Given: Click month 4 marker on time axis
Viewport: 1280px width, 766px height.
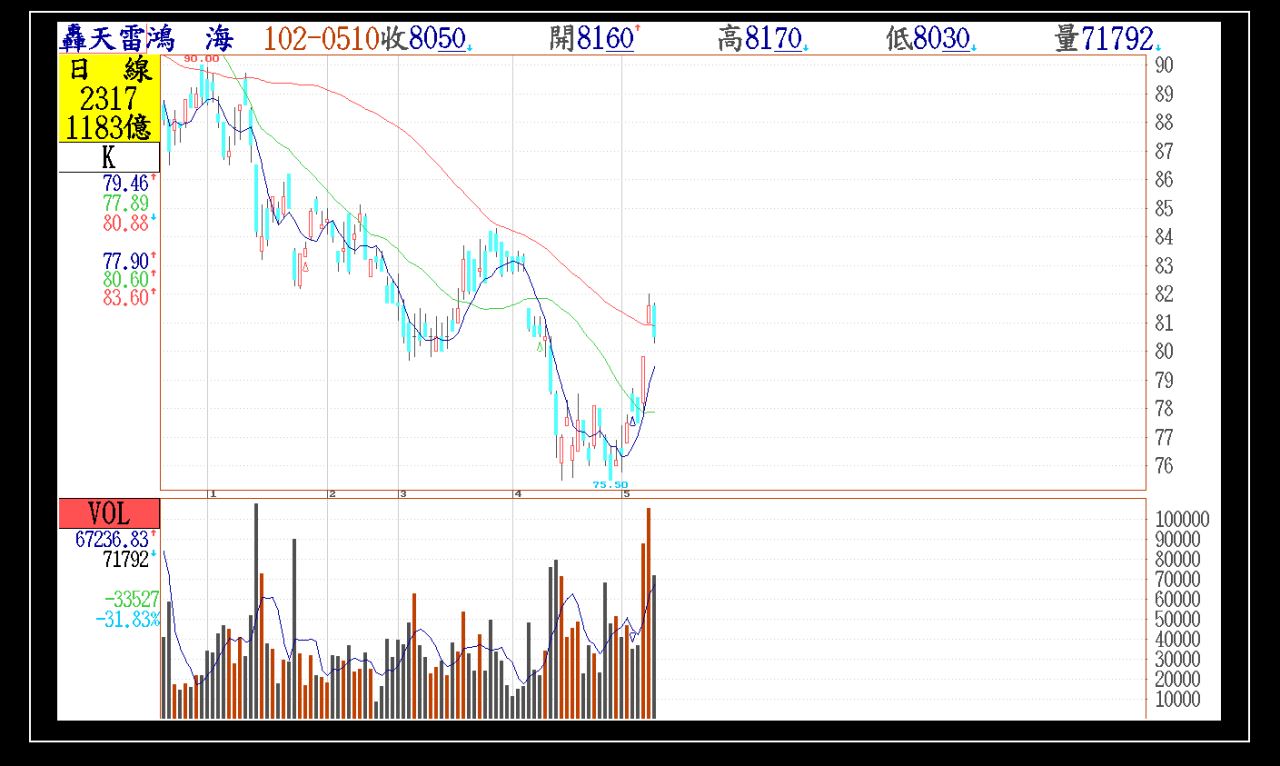Looking at the screenshot, I should pyautogui.click(x=517, y=494).
